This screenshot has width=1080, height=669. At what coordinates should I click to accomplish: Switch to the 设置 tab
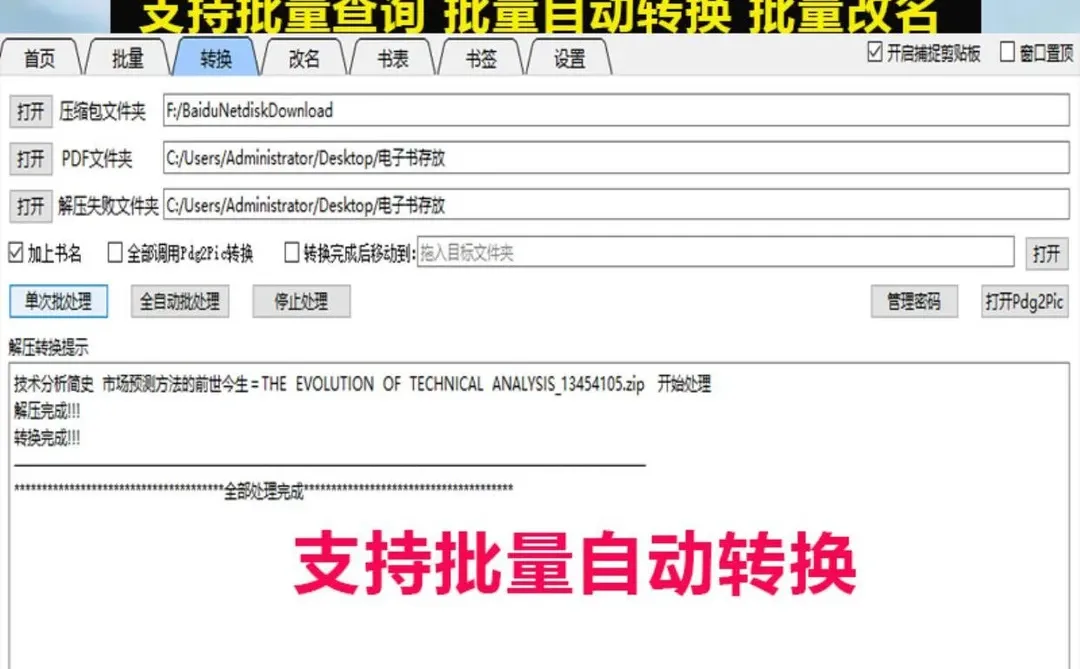[566, 58]
